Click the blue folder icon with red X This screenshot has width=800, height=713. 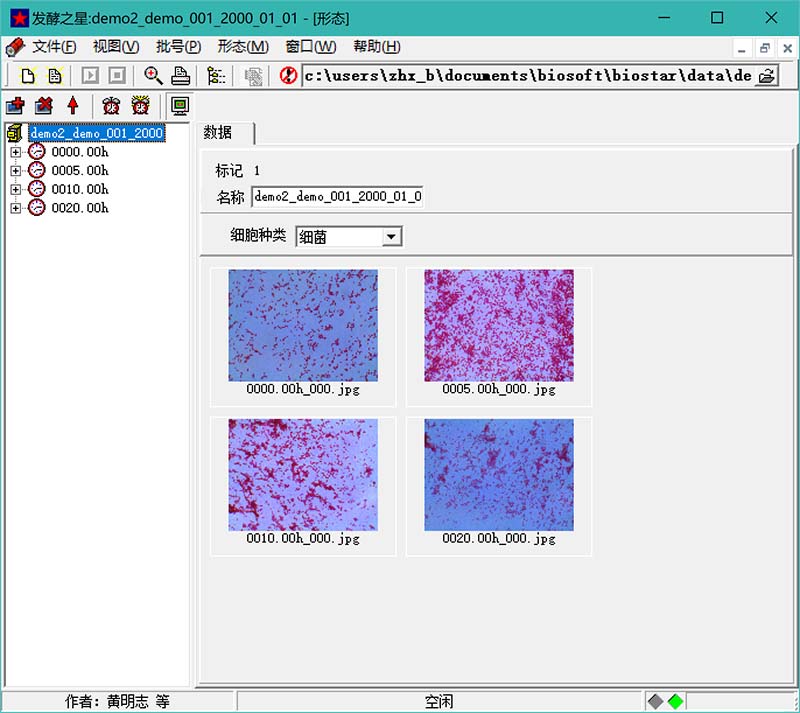[x=44, y=106]
